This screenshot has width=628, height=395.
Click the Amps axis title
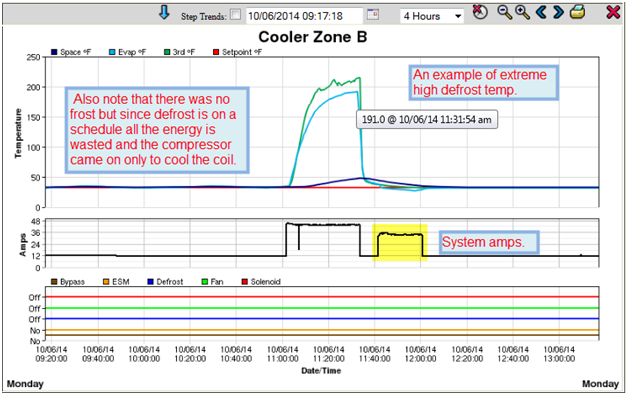click(x=23, y=245)
